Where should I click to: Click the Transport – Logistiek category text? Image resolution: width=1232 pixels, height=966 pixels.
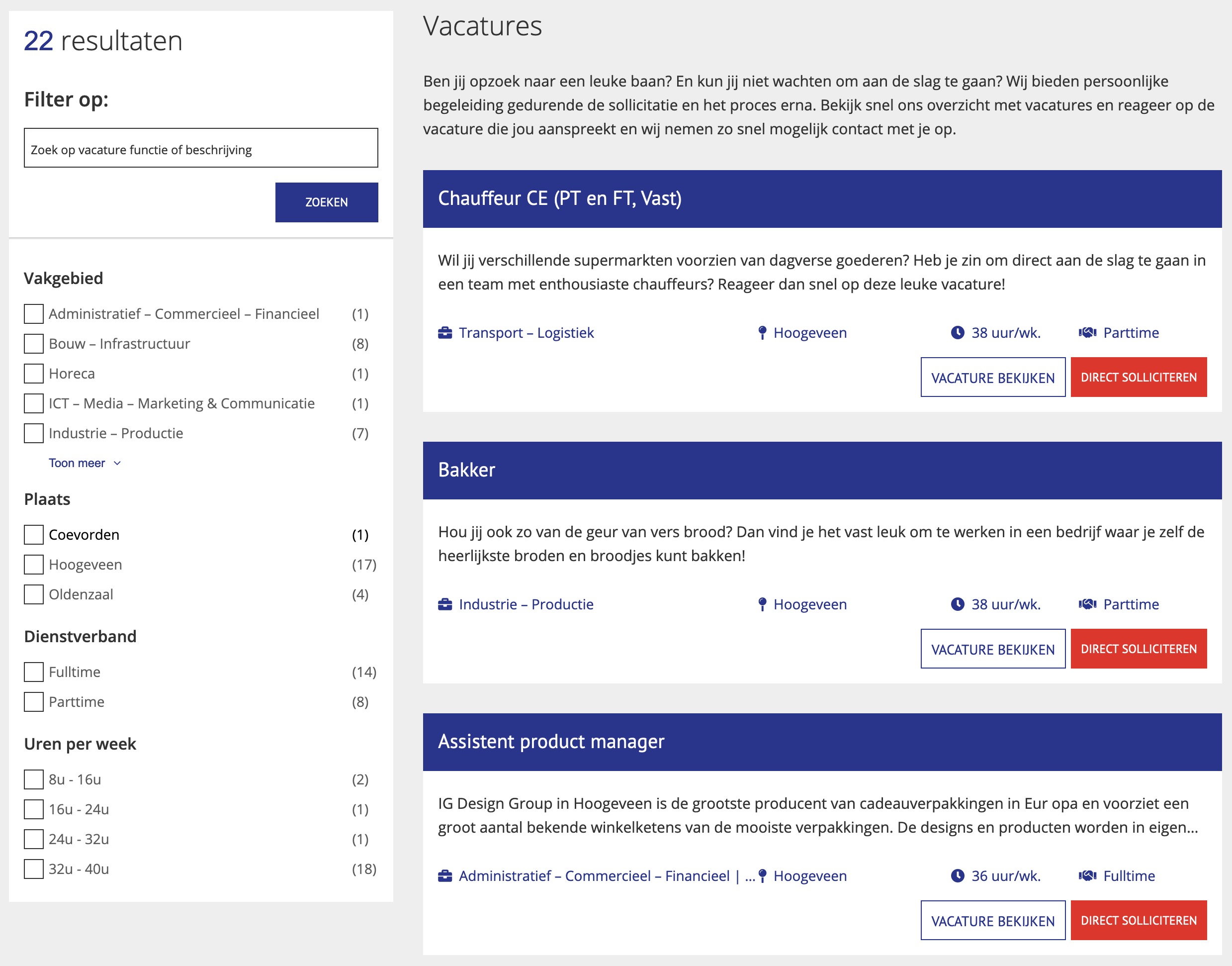pos(526,333)
